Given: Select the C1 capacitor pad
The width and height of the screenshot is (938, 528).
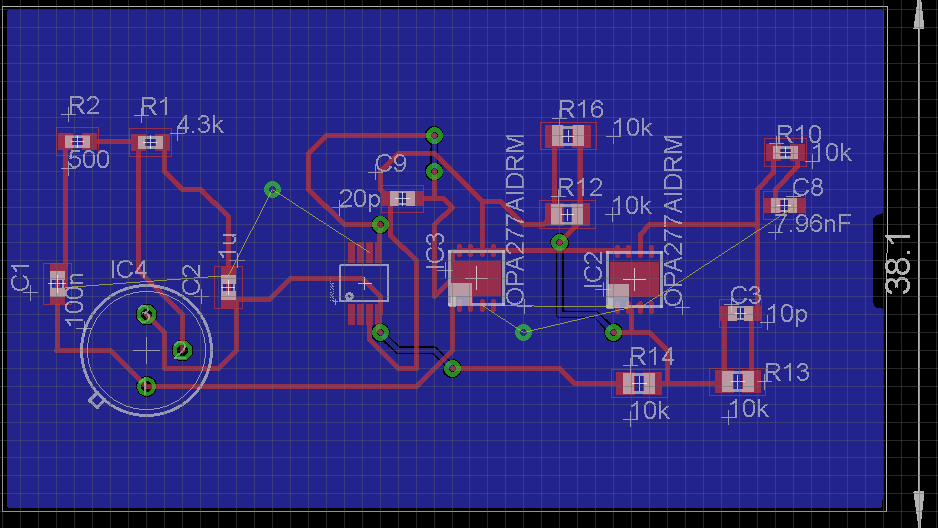Looking at the screenshot, I should 57,283.
